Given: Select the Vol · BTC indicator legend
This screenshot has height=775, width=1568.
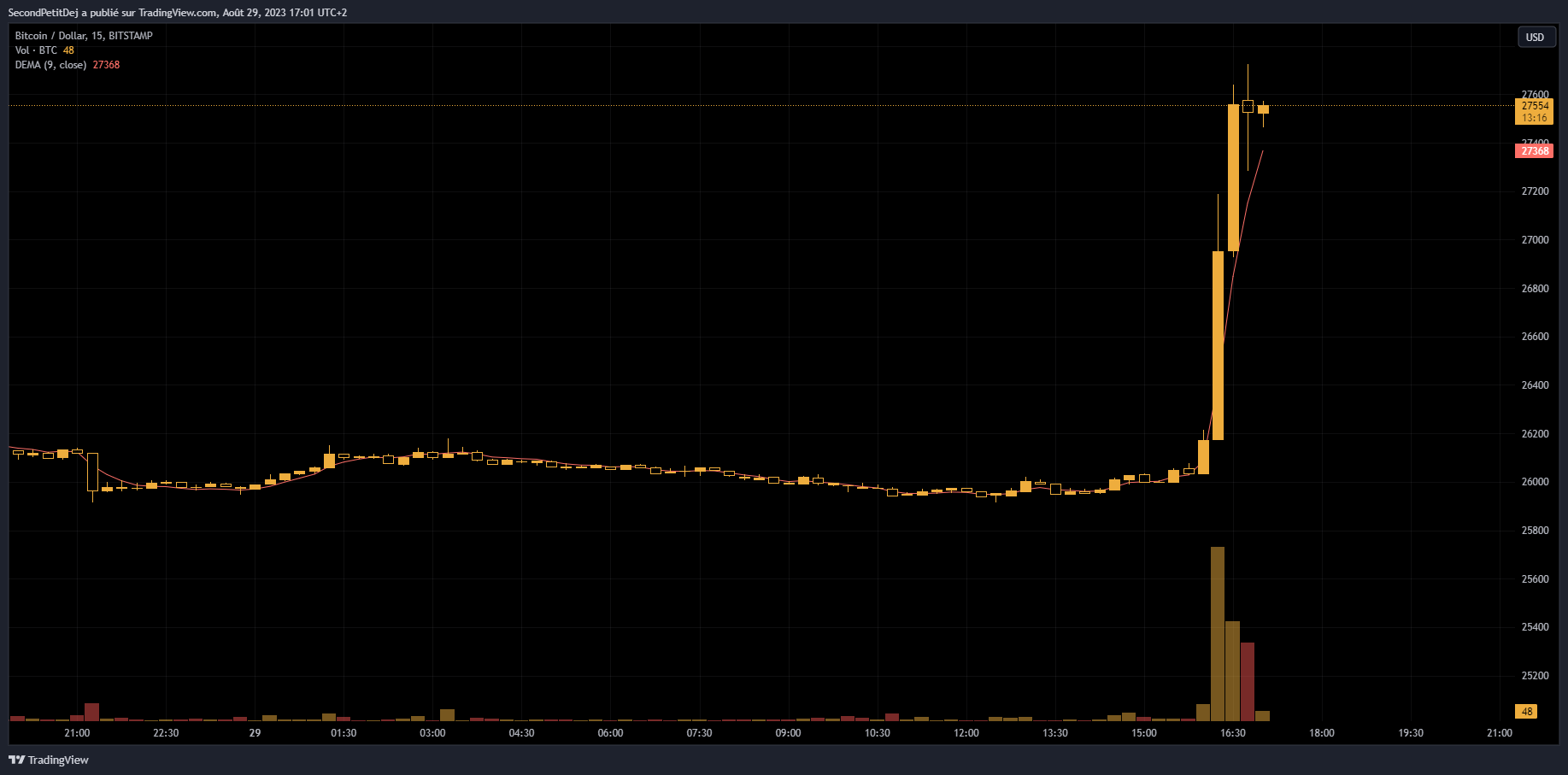Looking at the screenshot, I should pyautogui.click(x=34, y=50).
